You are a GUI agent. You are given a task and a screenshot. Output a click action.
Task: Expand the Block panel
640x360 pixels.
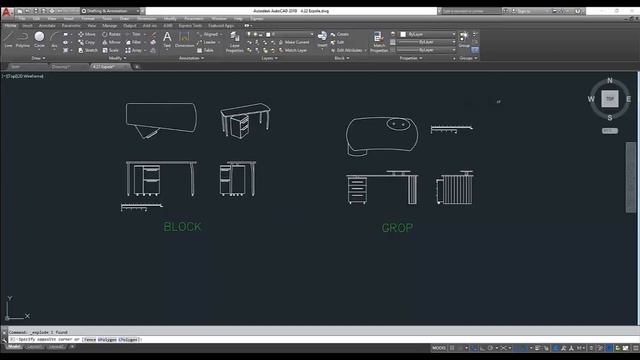click(x=342, y=58)
